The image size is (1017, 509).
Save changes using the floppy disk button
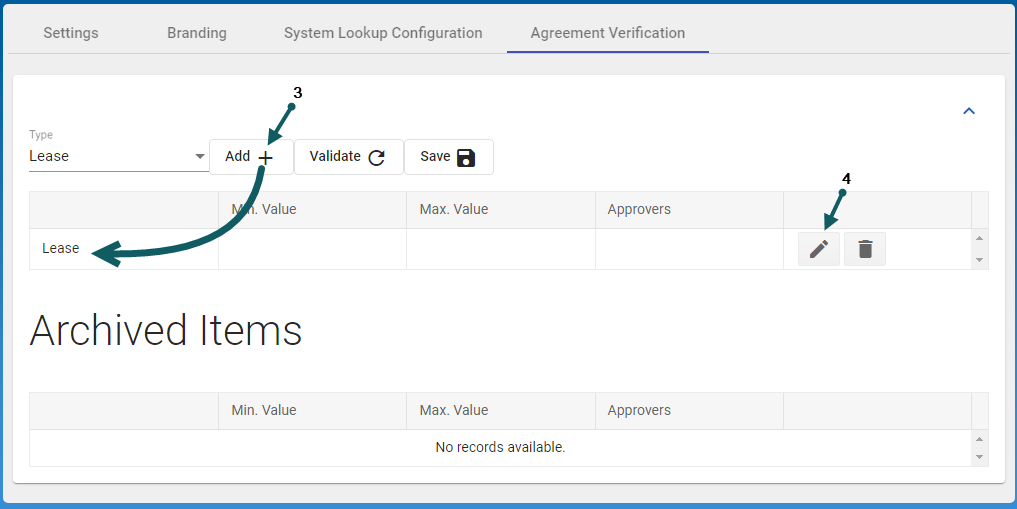[x=448, y=157]
